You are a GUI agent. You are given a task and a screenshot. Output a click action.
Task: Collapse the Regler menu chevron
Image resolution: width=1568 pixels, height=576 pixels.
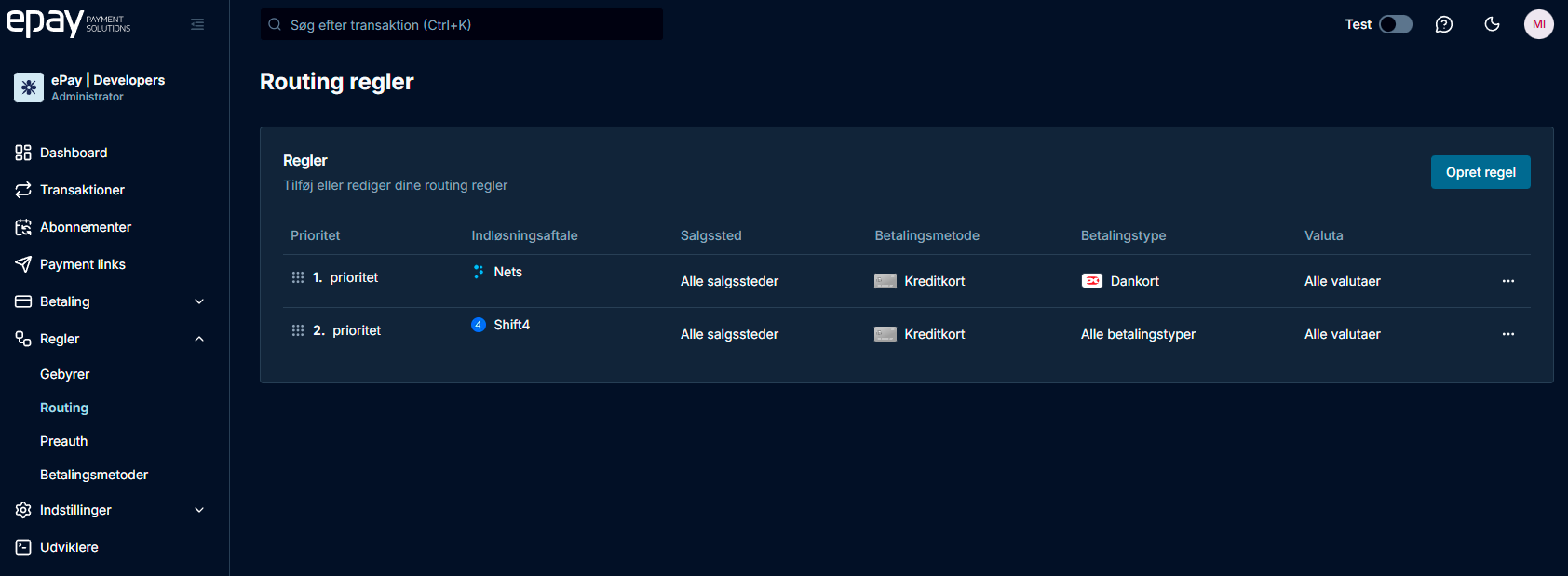point(199,339)
